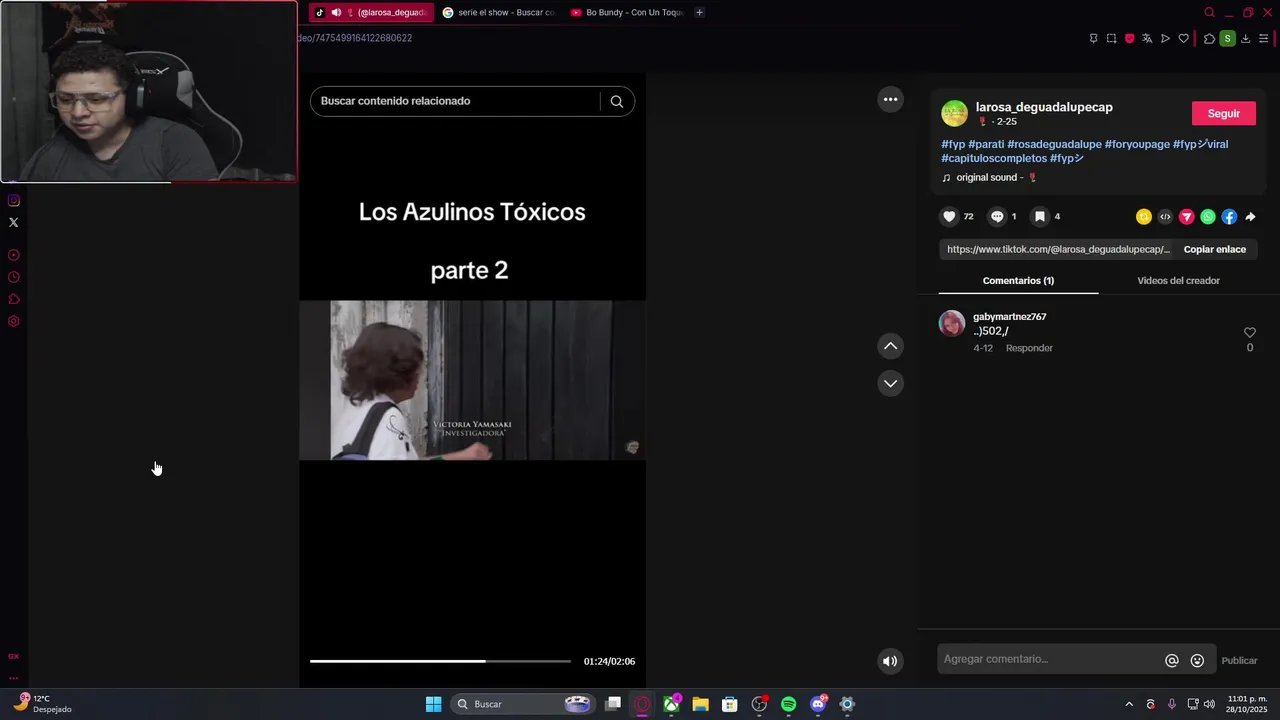This screenshot has width=1280, height=720.
Task: Seek in the video progress bar
Action: [440, 661]
